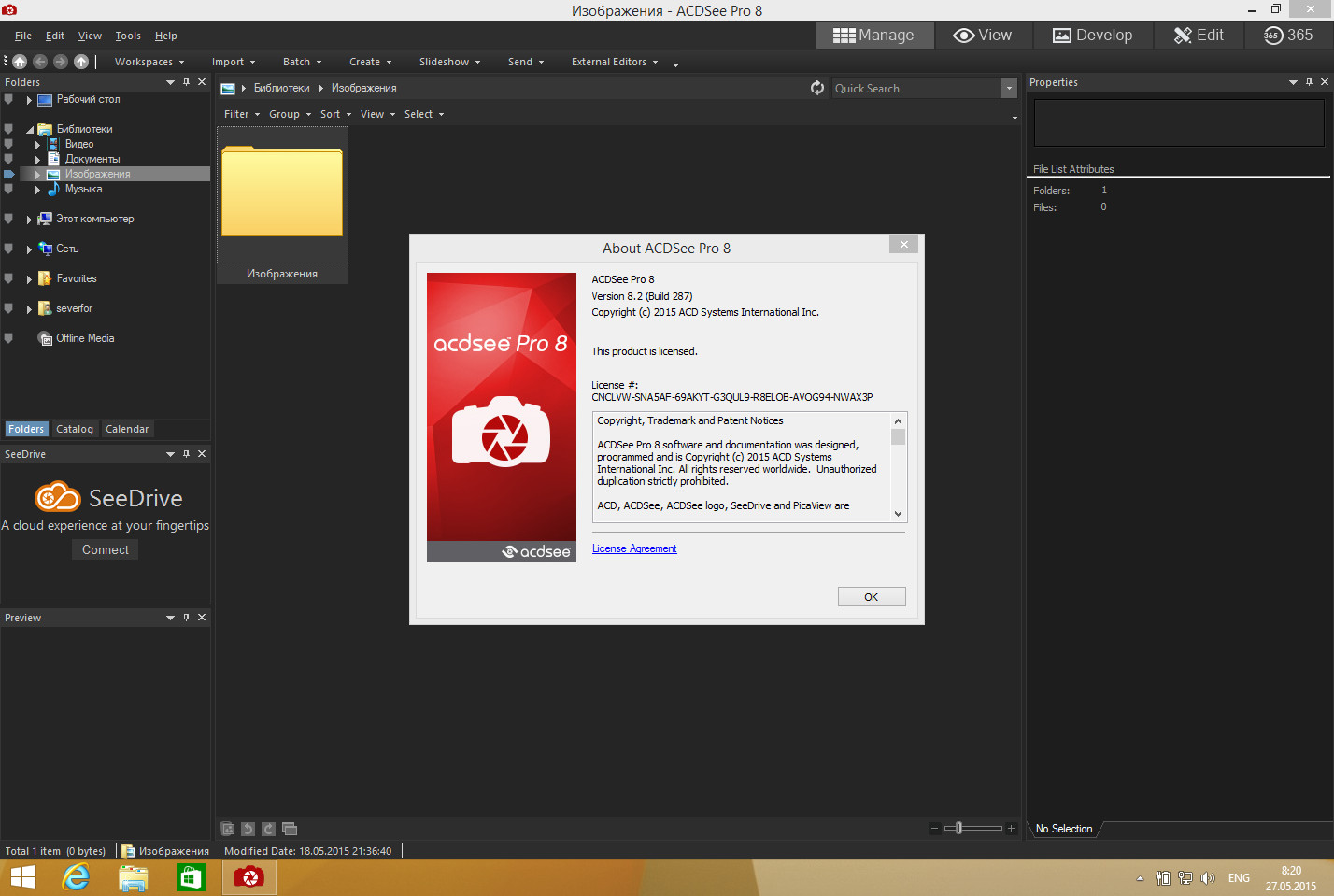Go to the Home folder icon

coord(20,62)
